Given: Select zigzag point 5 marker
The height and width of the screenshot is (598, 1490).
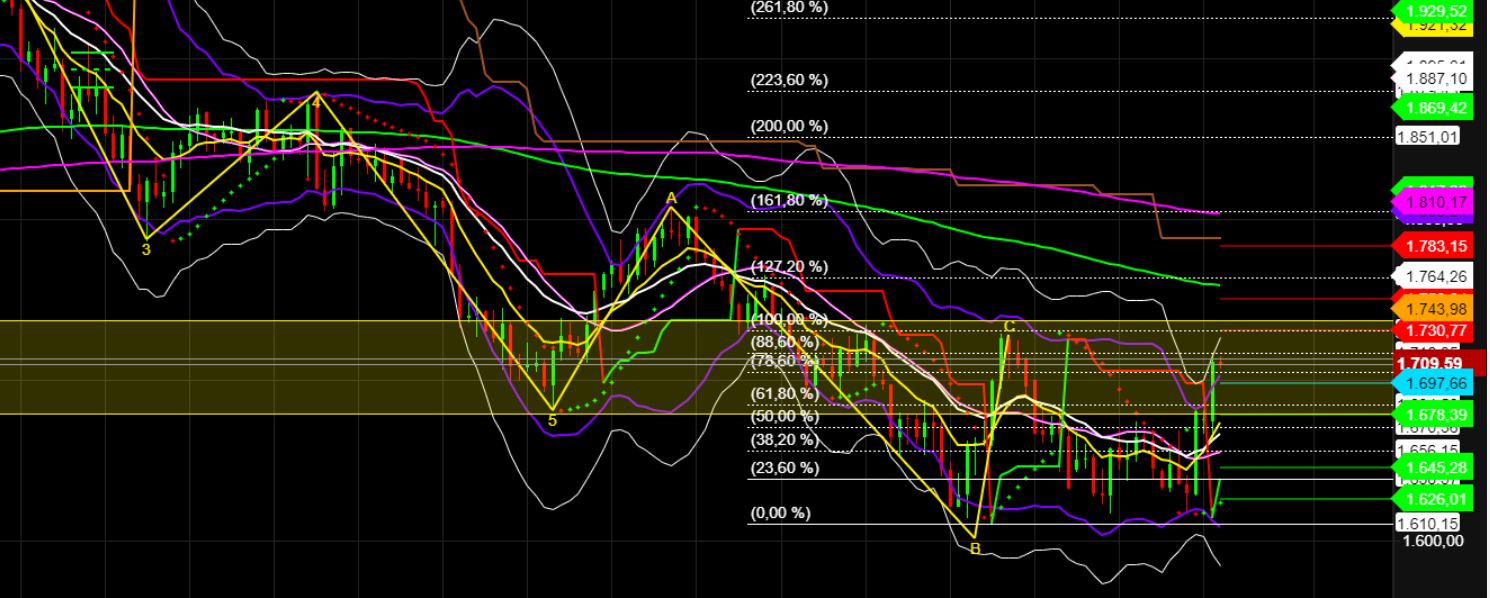Looking at the screenshot, I should [554, 421].
